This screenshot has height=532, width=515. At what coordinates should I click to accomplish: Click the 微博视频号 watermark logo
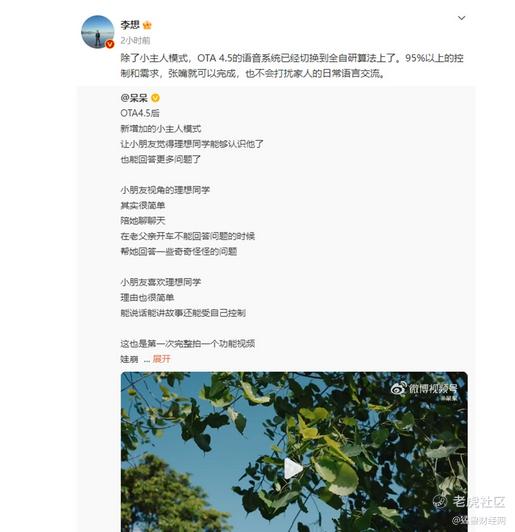(x=424, y=389)
